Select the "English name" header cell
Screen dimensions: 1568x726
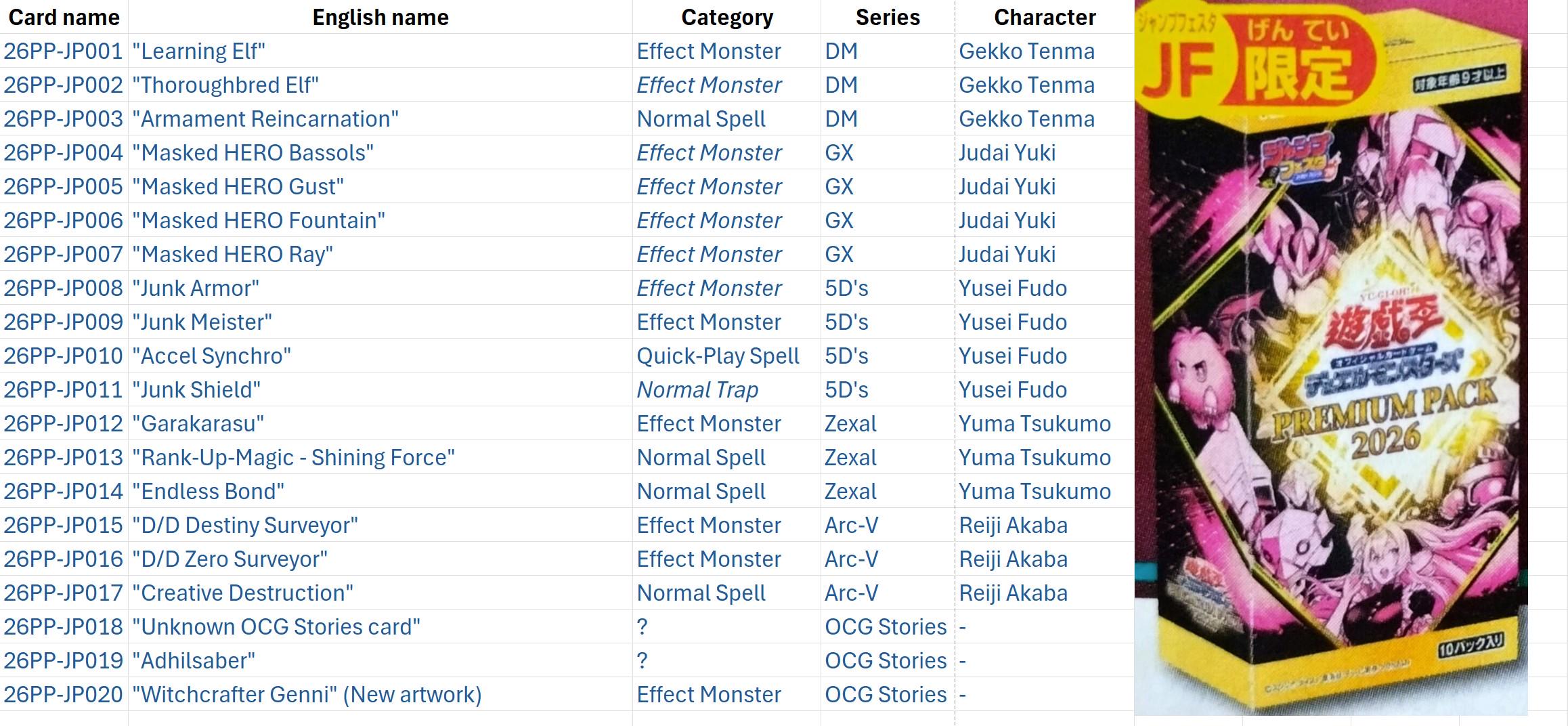(380, 17)
